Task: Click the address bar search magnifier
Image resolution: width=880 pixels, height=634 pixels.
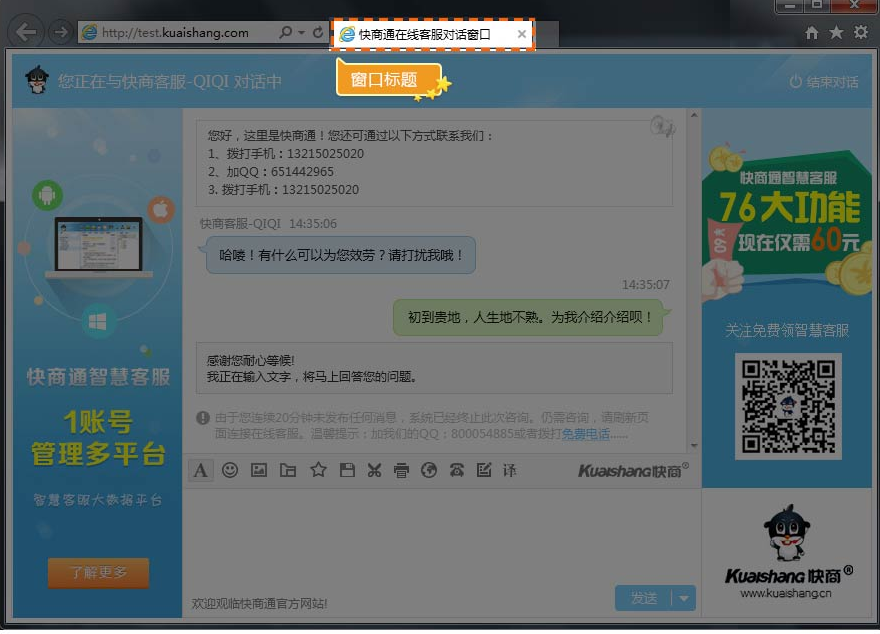Action: tap(285, 33)
